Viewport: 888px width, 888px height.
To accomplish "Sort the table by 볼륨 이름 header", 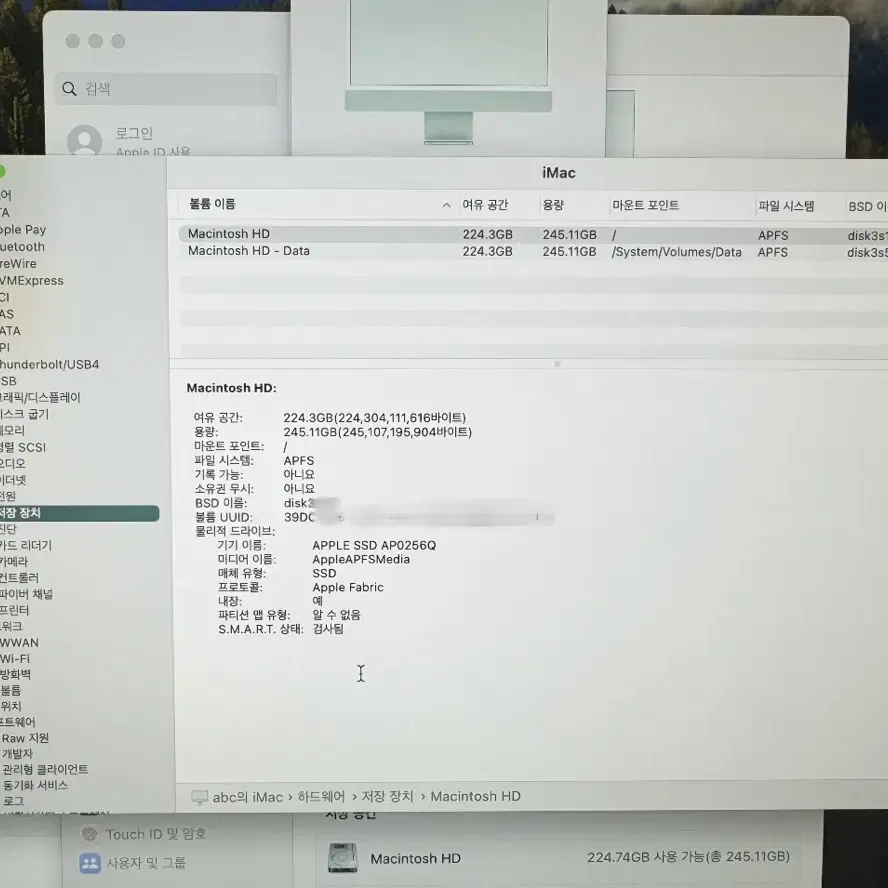I will point(212,204).
